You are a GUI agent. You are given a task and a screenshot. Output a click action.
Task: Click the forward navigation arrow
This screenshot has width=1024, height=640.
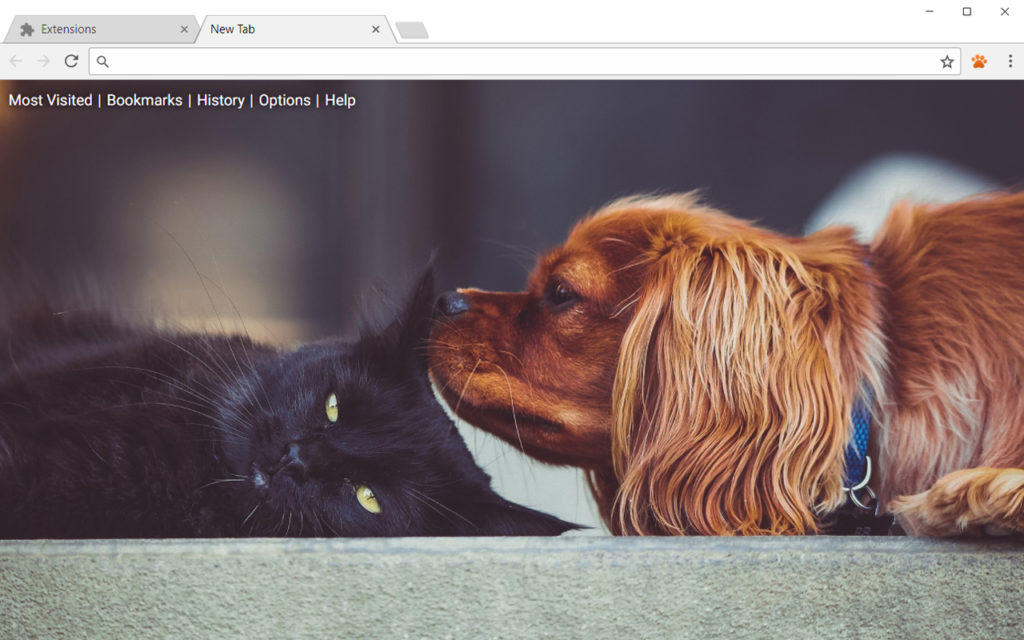42,60
